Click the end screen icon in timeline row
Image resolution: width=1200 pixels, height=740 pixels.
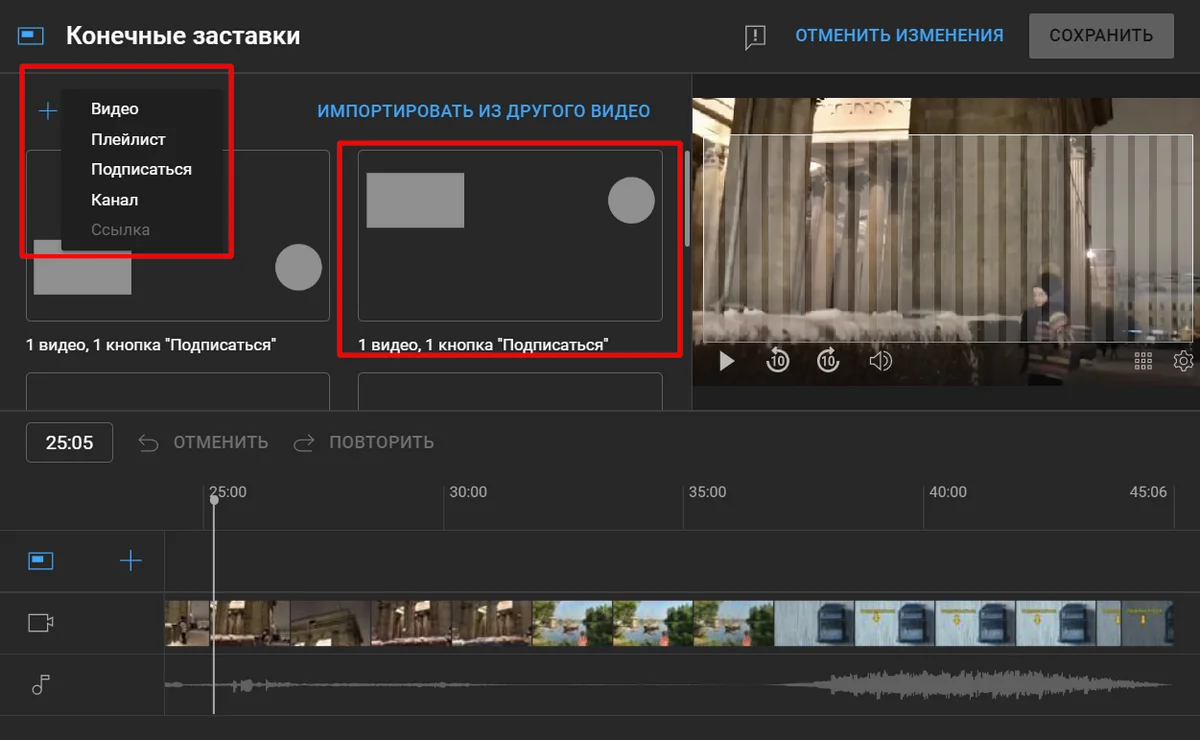coord(40,561)
